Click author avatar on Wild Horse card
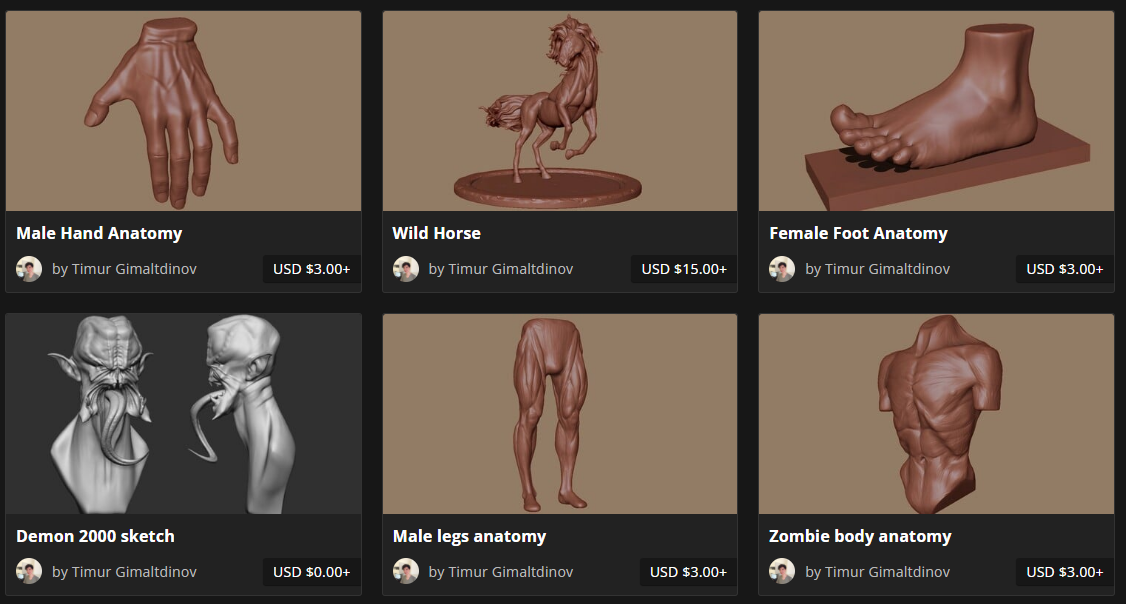 (406, 269)
